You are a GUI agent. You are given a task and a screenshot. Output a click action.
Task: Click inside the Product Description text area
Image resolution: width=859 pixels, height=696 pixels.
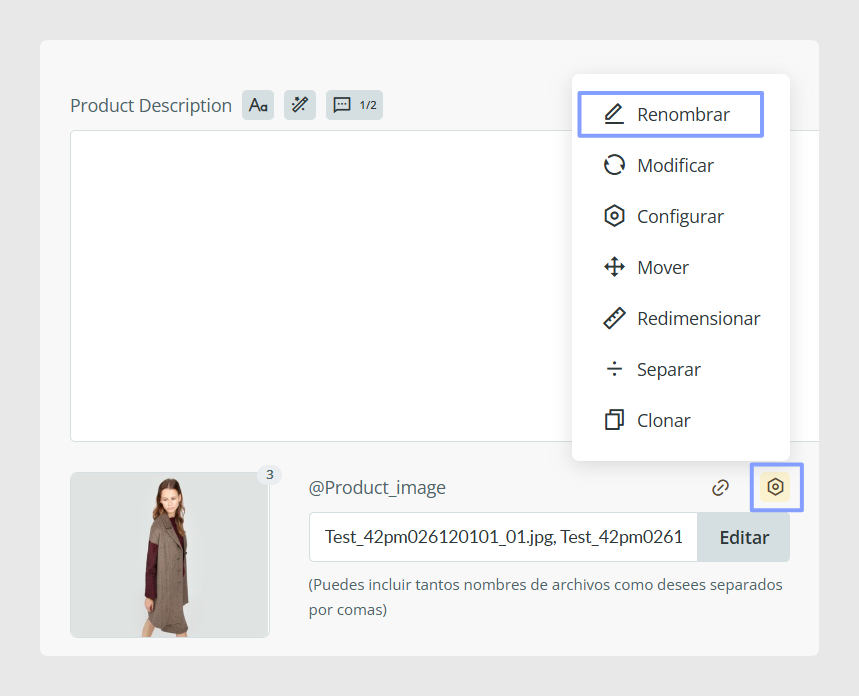point(320,286)
